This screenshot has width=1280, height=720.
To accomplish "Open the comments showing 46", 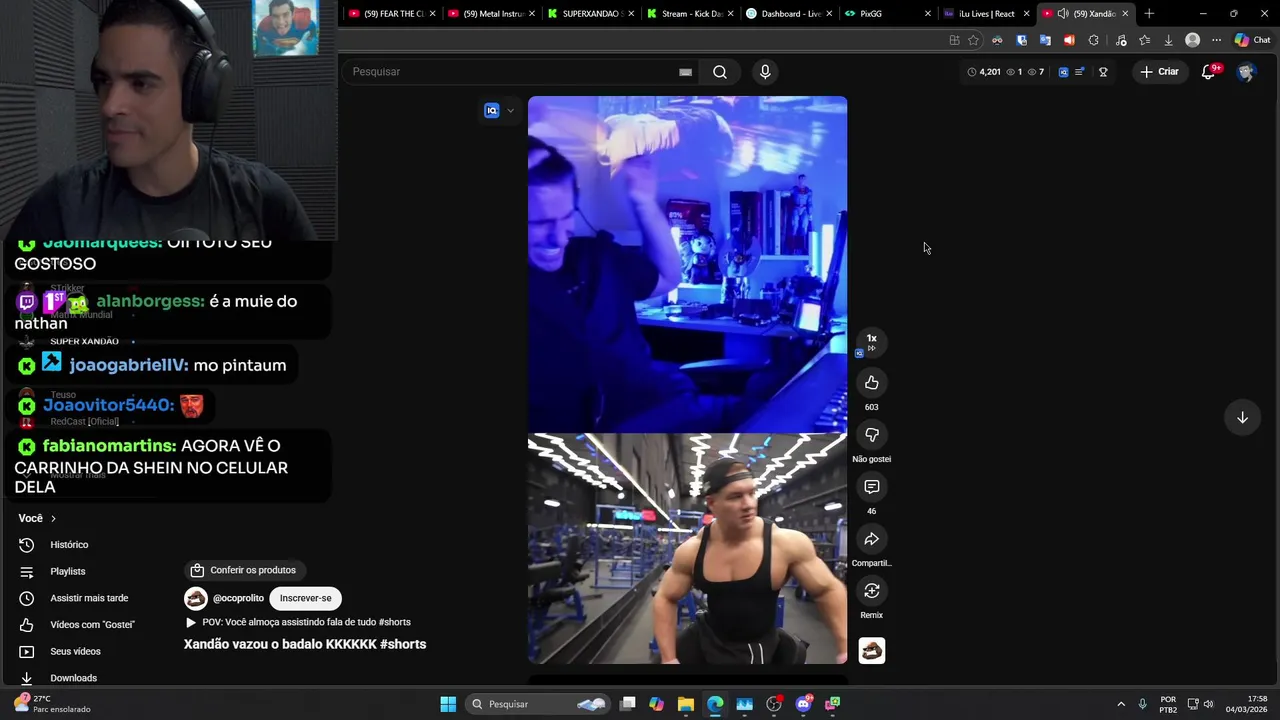I will tap(871, 487).
